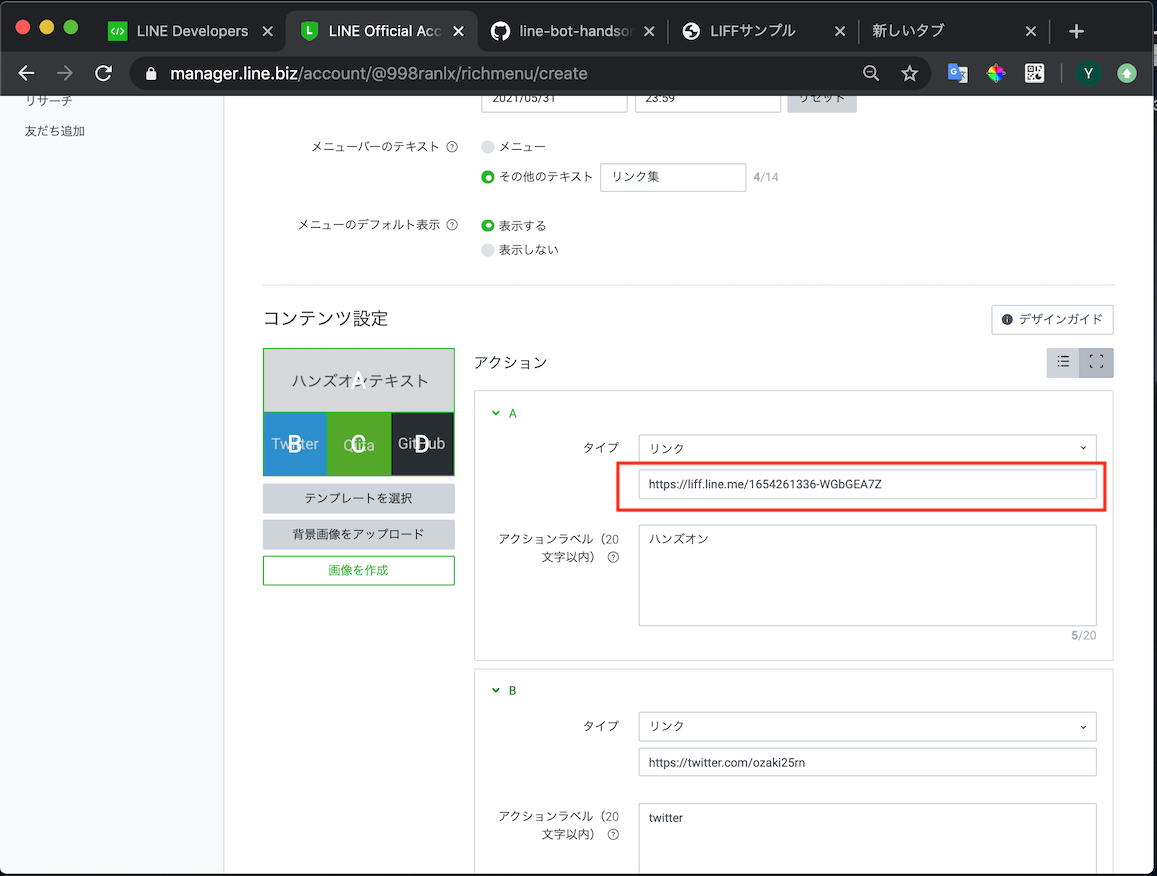Go back with the browser back arrow

click(x=26, y=73)
